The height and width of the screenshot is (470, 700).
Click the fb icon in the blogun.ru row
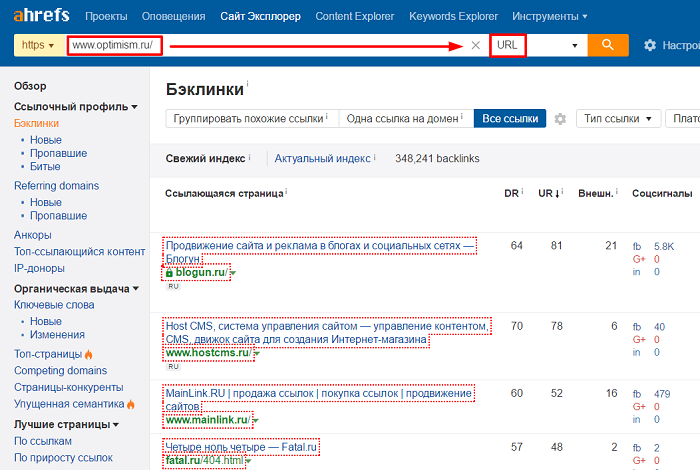[x=637, y=246]
